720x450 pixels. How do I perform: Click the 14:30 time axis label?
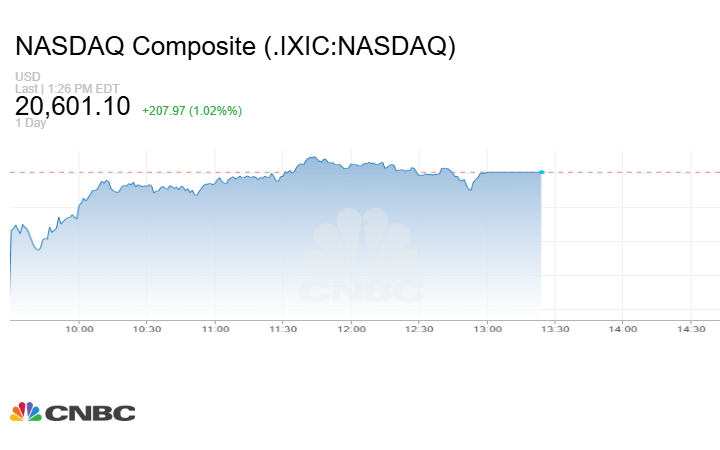[x=691, y=329]
